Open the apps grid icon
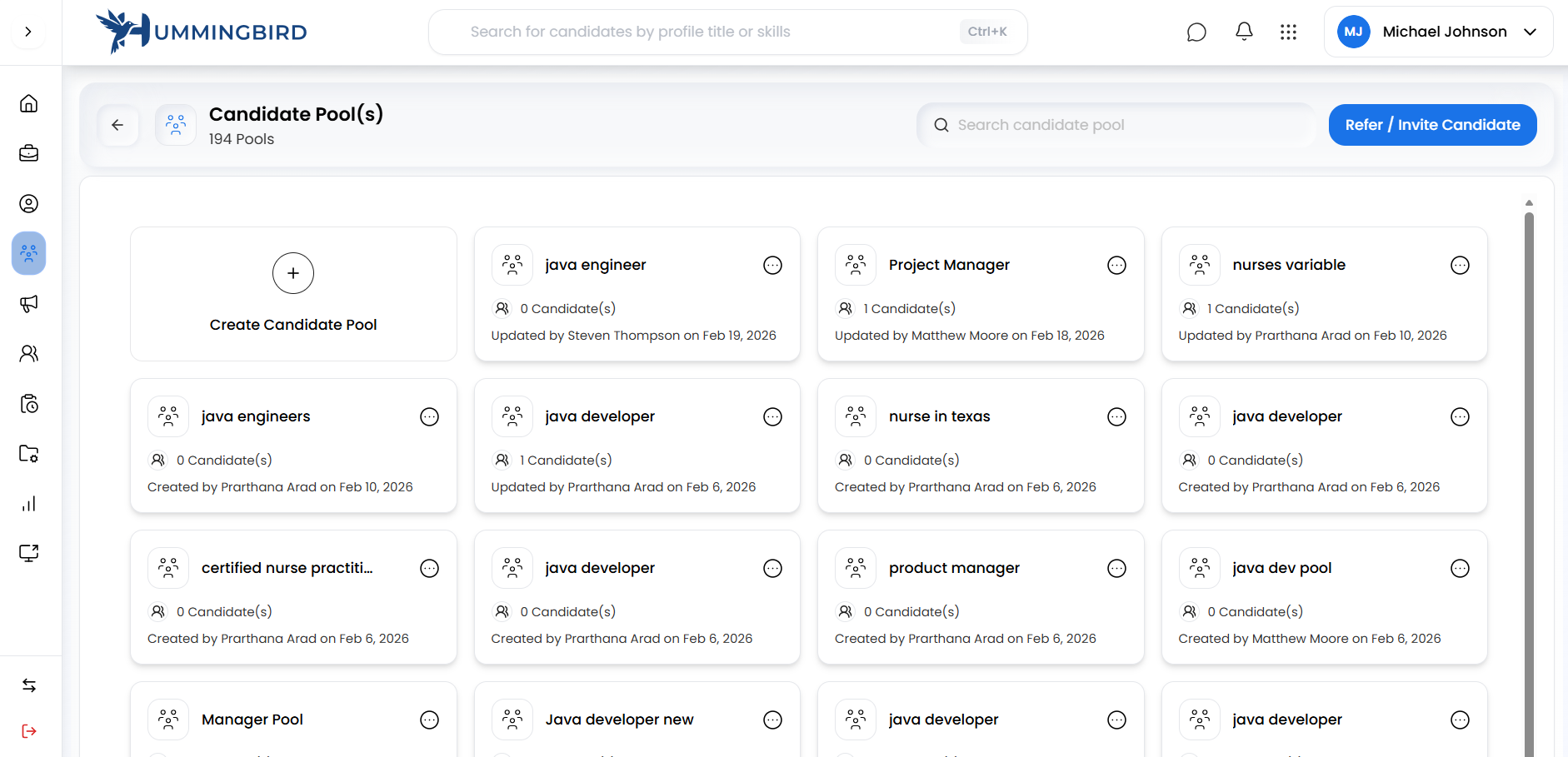Image resolution: width=1568 pixels, height=757 pixels. point(1288,32)
